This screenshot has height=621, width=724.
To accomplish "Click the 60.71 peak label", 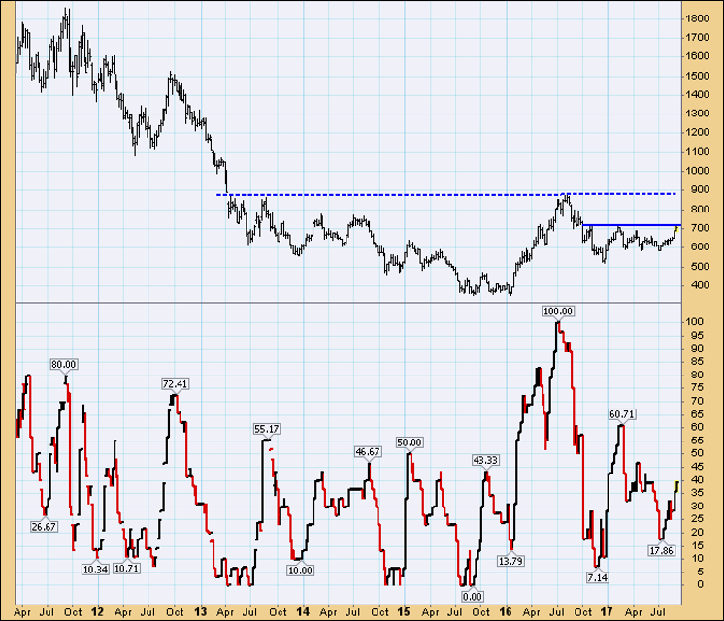I will [623, 413].
